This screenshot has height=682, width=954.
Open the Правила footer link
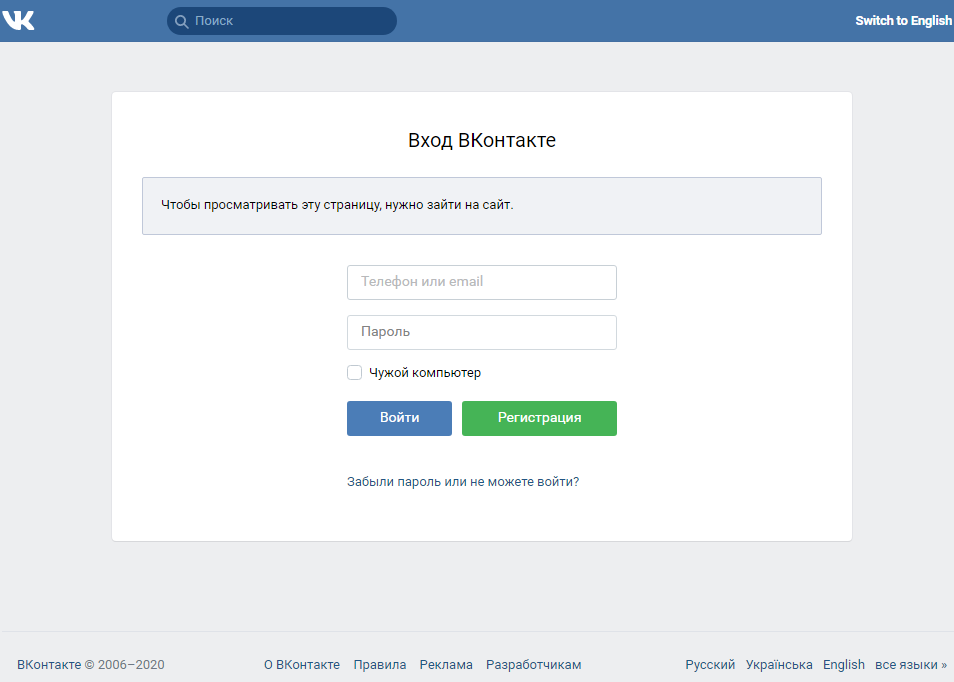tap(380, 665)
